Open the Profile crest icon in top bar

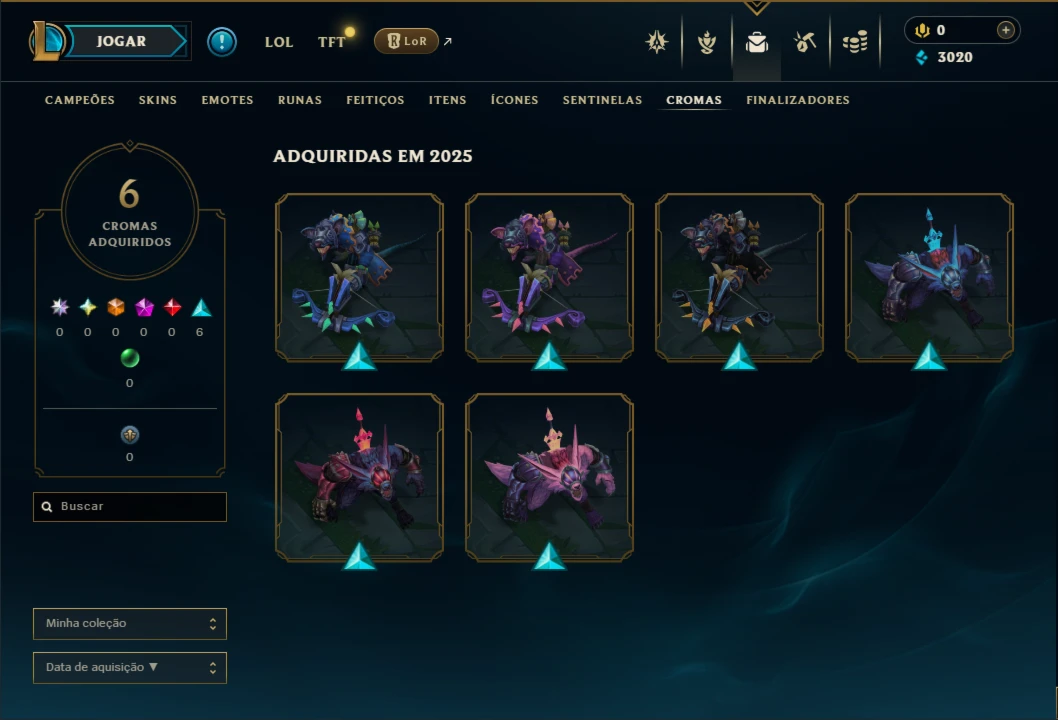657,43
